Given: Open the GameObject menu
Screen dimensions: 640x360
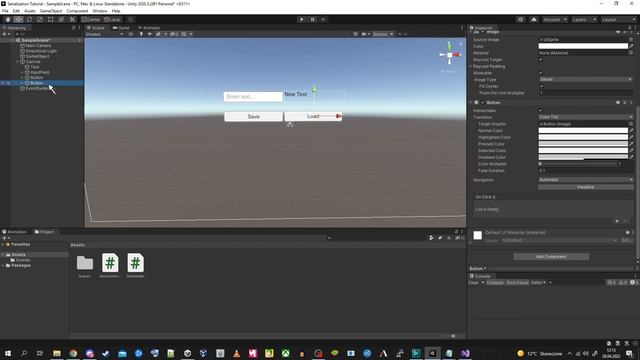Looking at the screenshot, I should click(51, 11).
